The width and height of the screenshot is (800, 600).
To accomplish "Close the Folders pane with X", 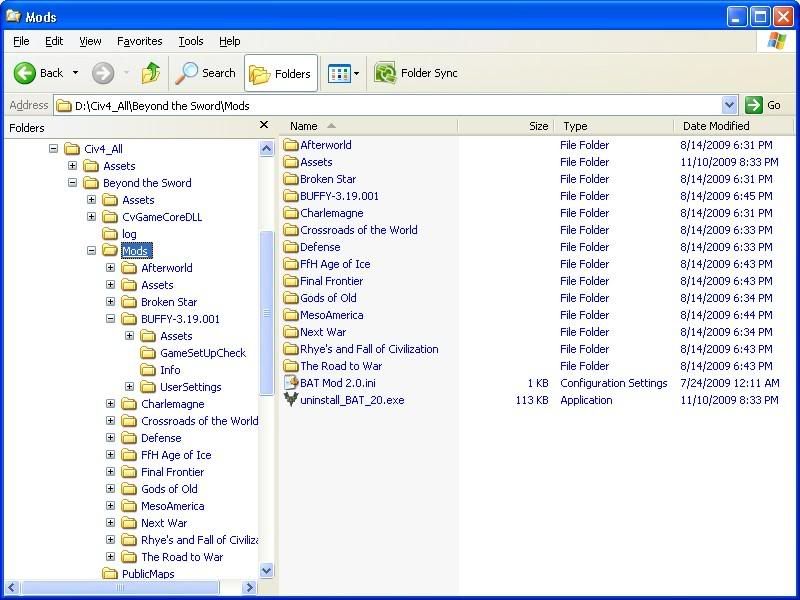I will pos(264,124).
